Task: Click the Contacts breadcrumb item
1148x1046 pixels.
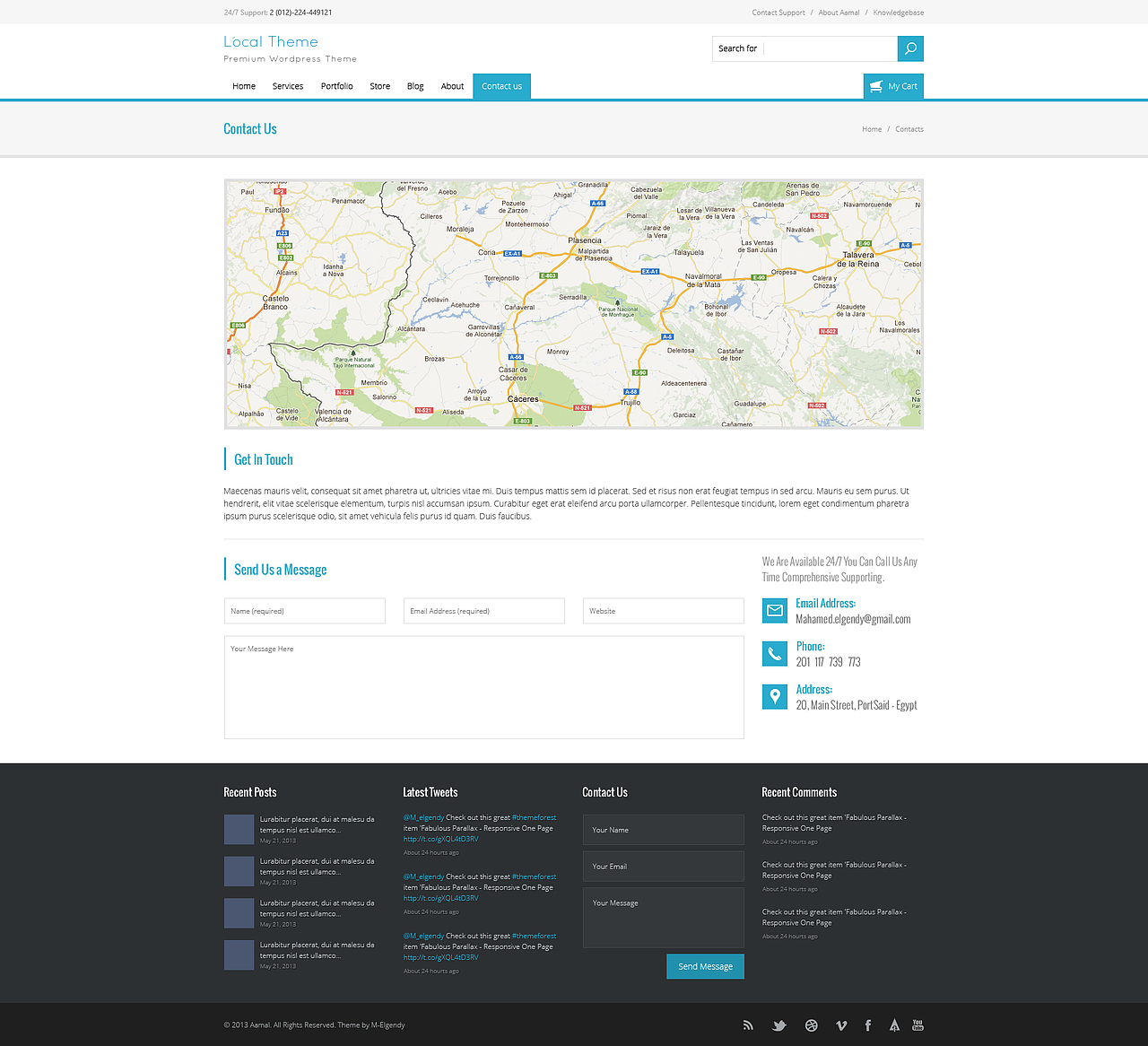Action: pyautogui.click(x=909, y=129)
